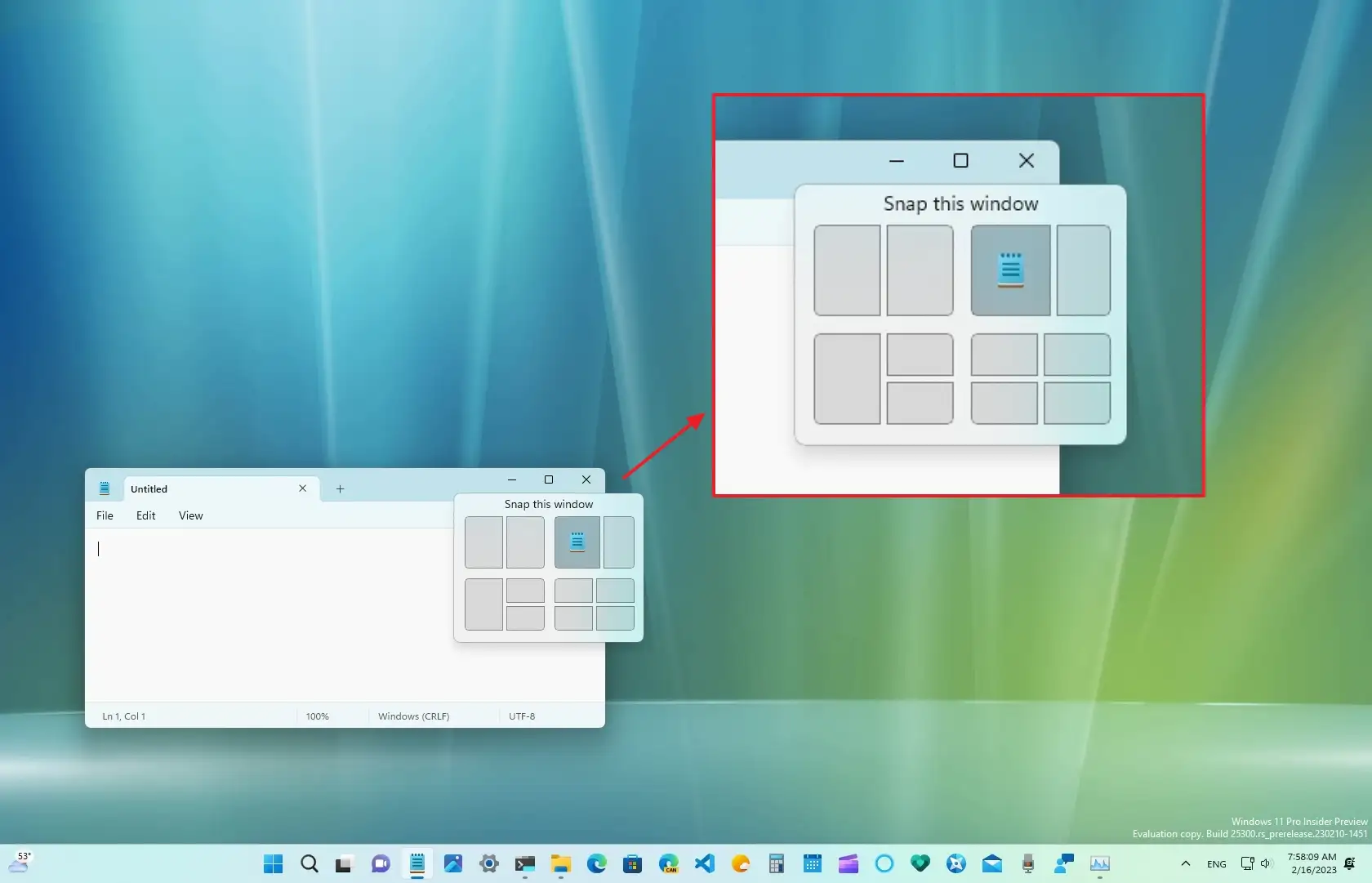Open the Edit menu in Notepad

click(x=145, y=515)
